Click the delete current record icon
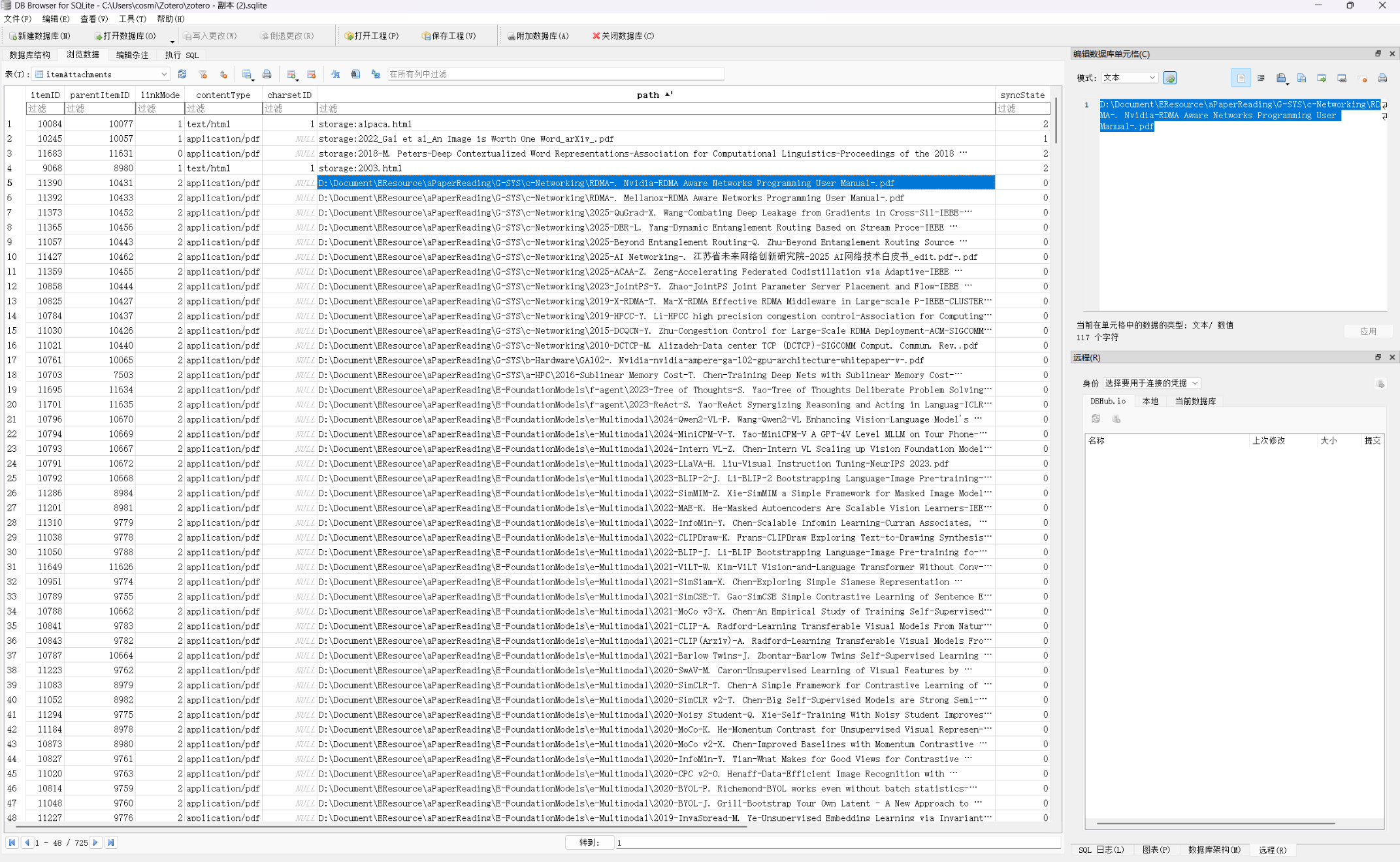The width and height of the screenshot is (1400, 862). point(311,74)
